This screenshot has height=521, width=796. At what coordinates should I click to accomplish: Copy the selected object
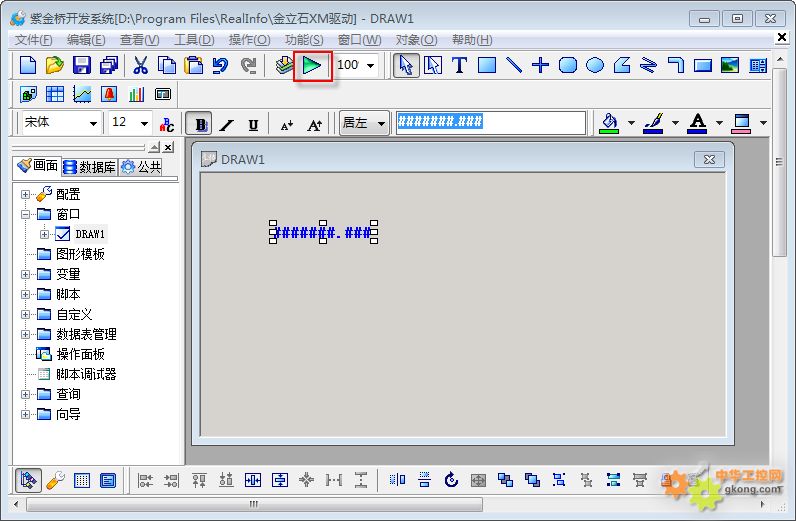click(167, 66)
